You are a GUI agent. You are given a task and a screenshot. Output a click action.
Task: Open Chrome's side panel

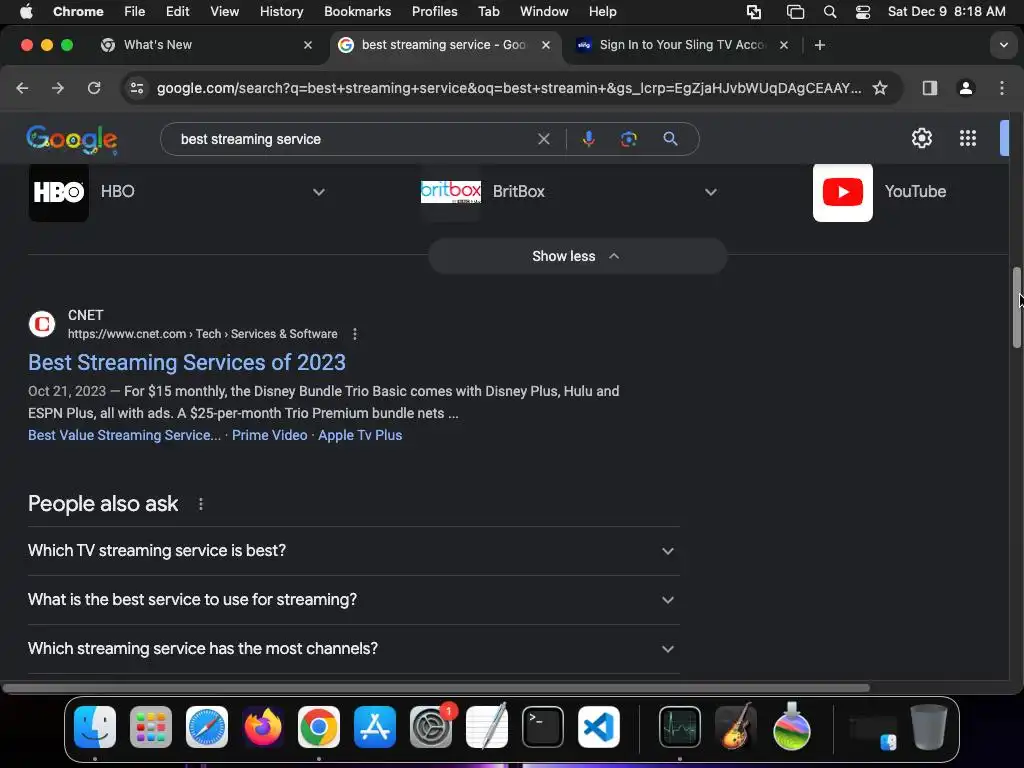click(930, 88)
